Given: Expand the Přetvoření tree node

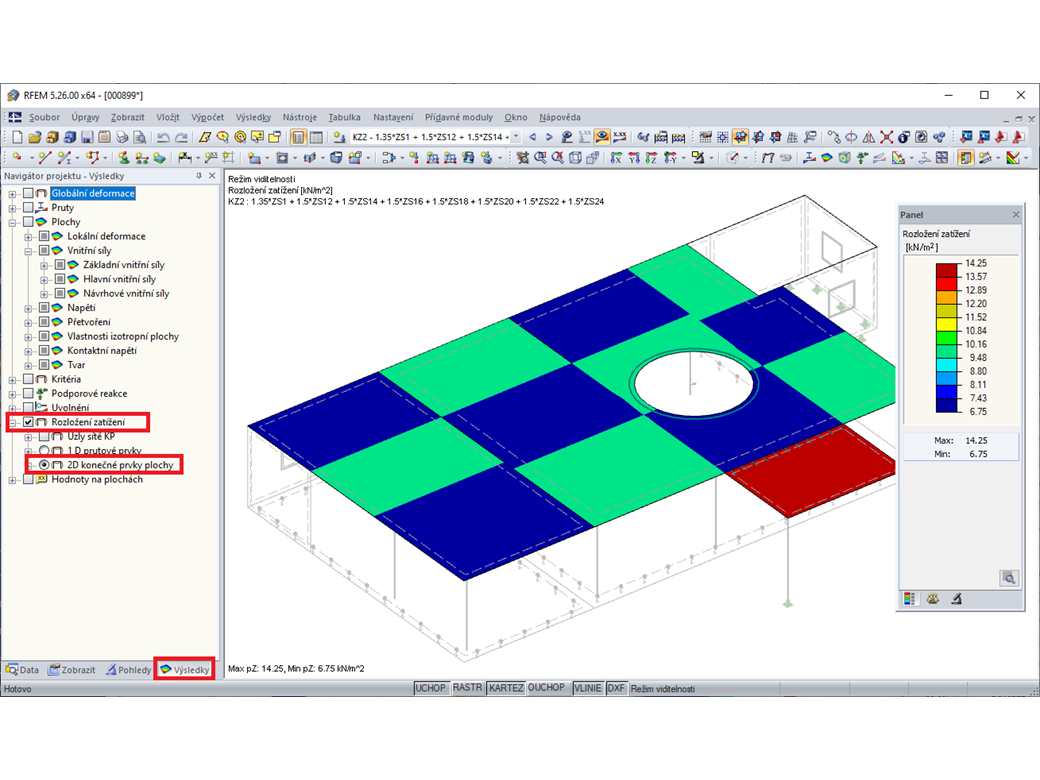Looking at the screenshot, I should (x=28, y=322).
